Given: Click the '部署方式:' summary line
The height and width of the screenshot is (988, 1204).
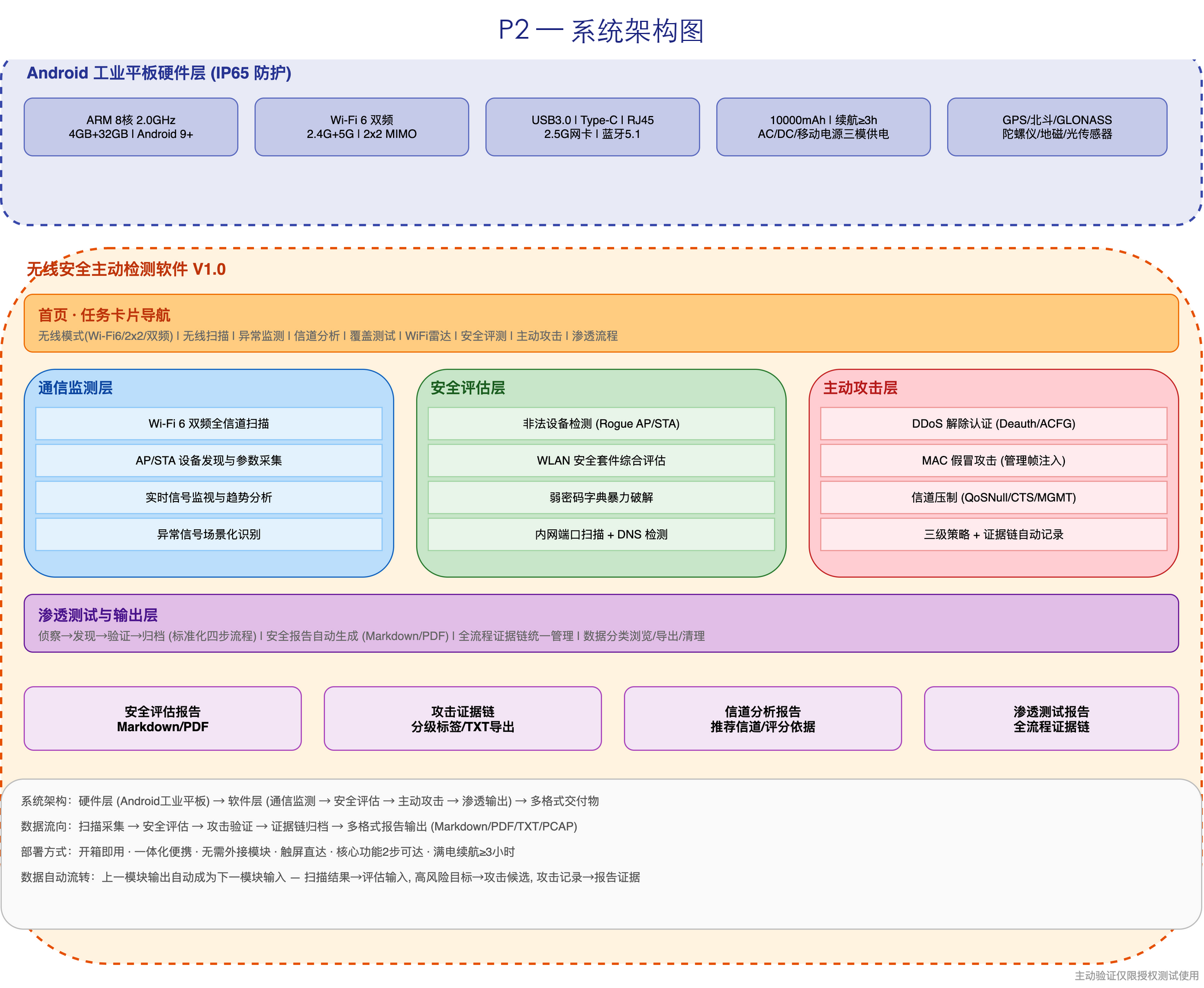Looking at the screenshot, I should (268, 852).
